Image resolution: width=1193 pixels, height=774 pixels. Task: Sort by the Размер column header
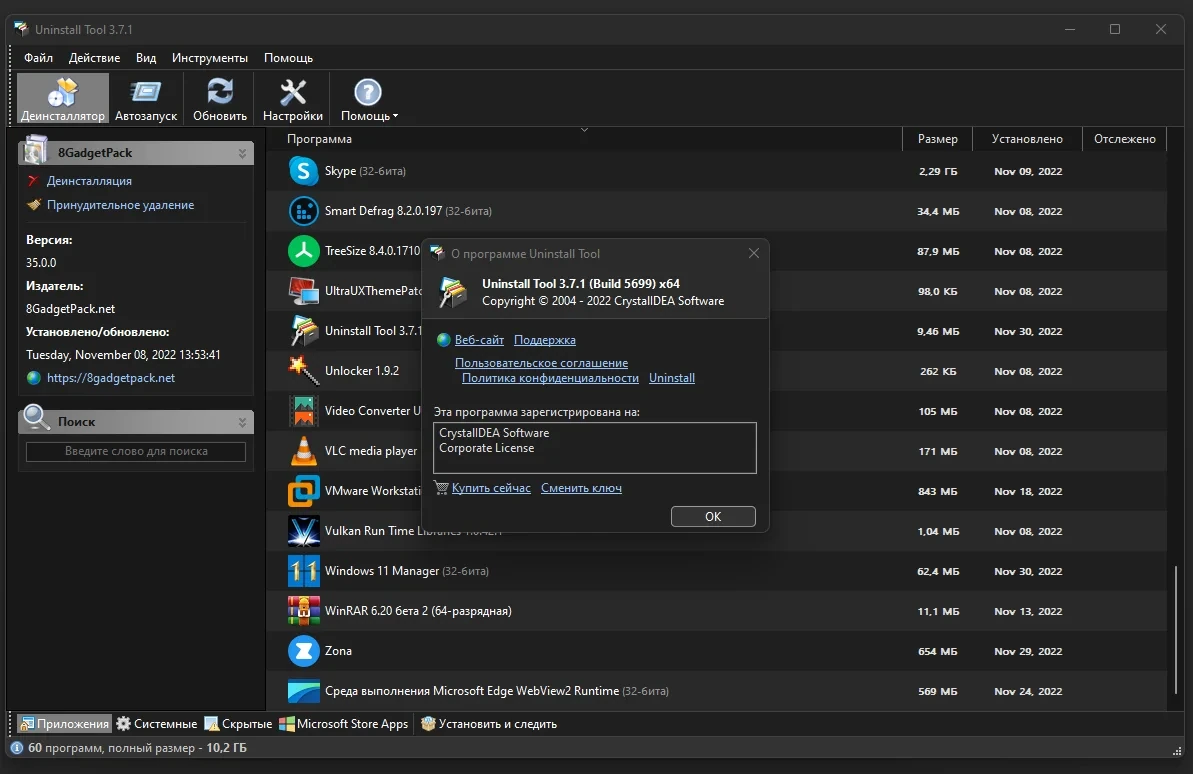pyautogui.click(x=937, y=139)
